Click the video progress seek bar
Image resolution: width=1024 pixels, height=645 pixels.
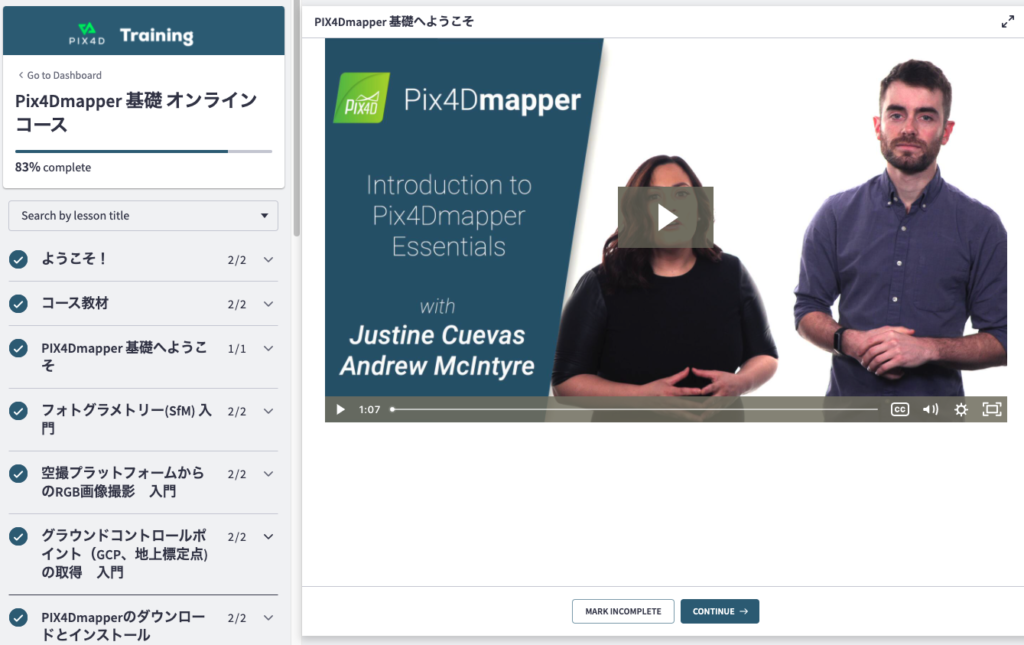point(634,409)
